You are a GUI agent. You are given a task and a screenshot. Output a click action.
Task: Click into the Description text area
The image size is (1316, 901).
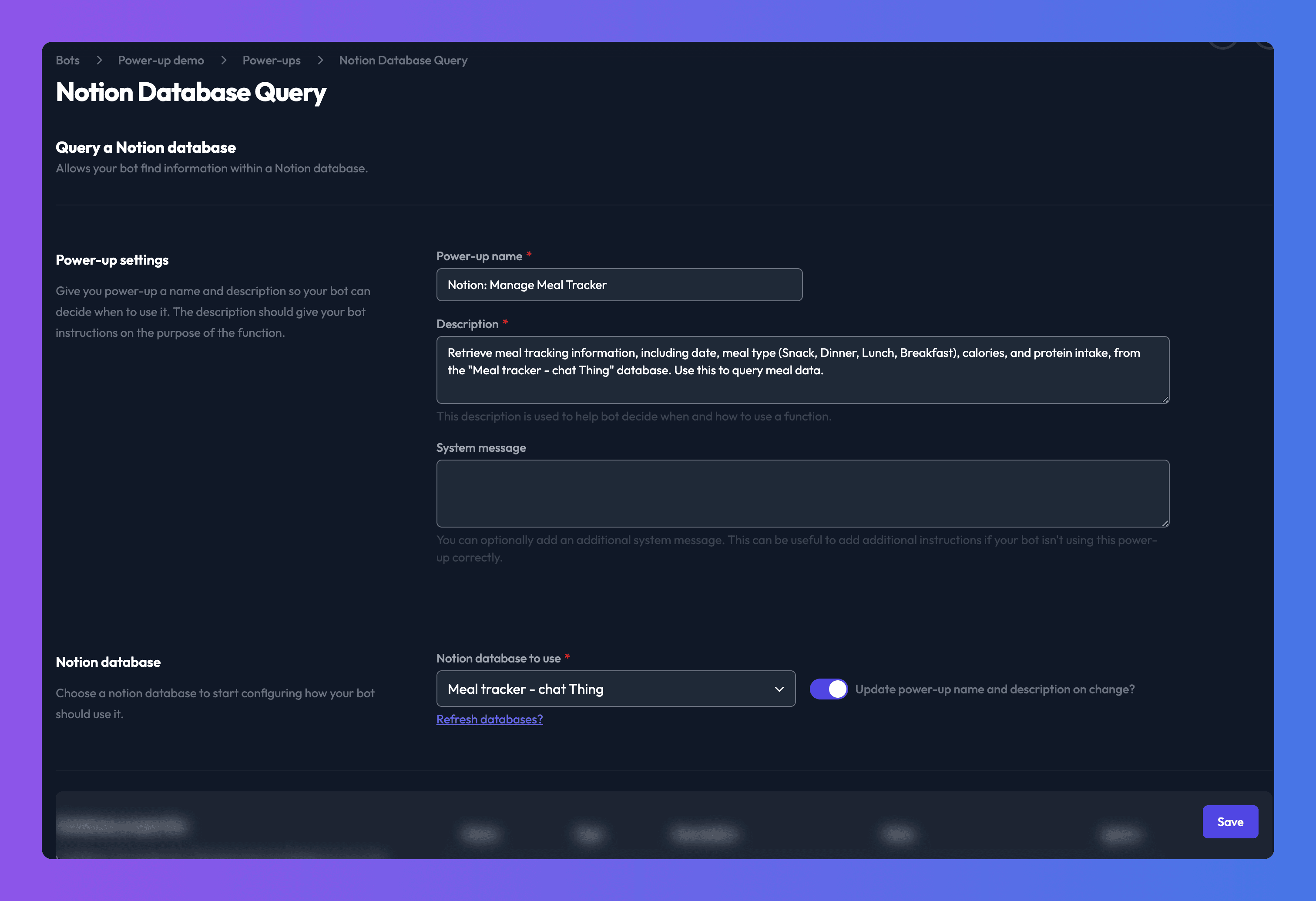tap(802, 370)
